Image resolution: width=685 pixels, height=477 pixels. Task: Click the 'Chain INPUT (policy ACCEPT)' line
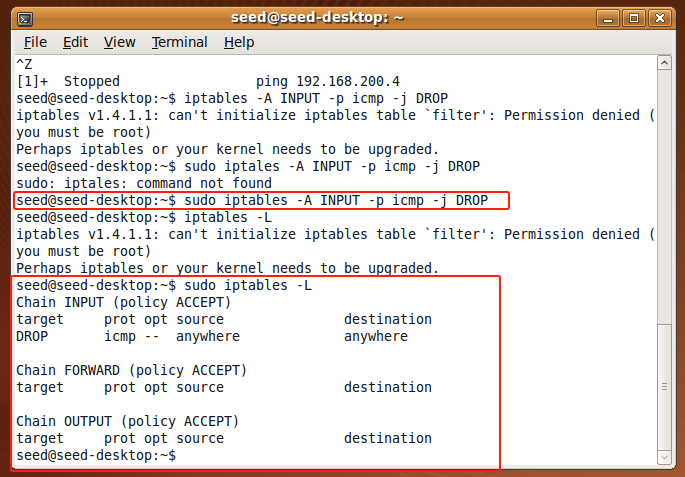[x=124, y=303]
